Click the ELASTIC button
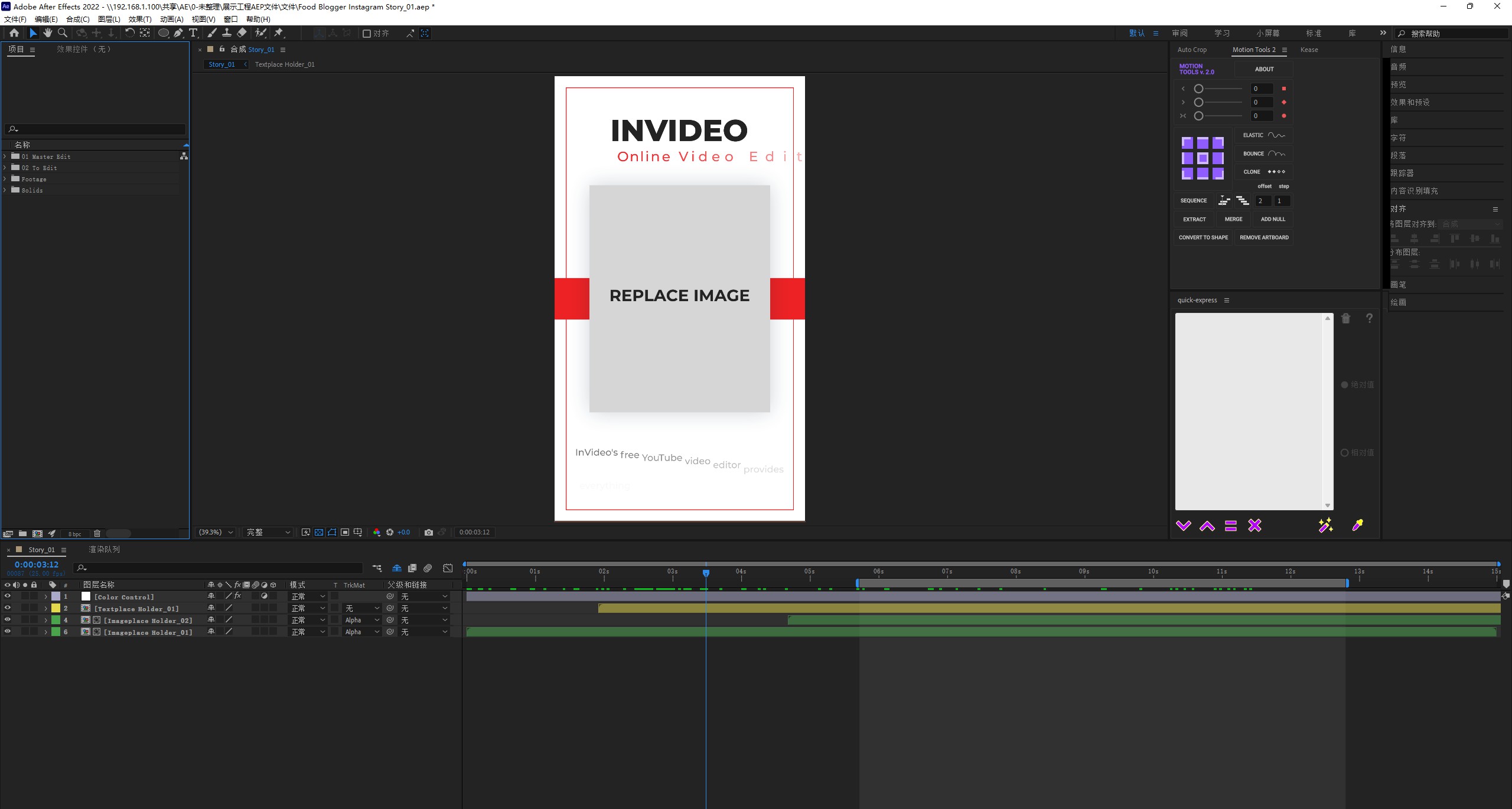This screenshot has height=809, width=1512. (x=1264, y=135)
